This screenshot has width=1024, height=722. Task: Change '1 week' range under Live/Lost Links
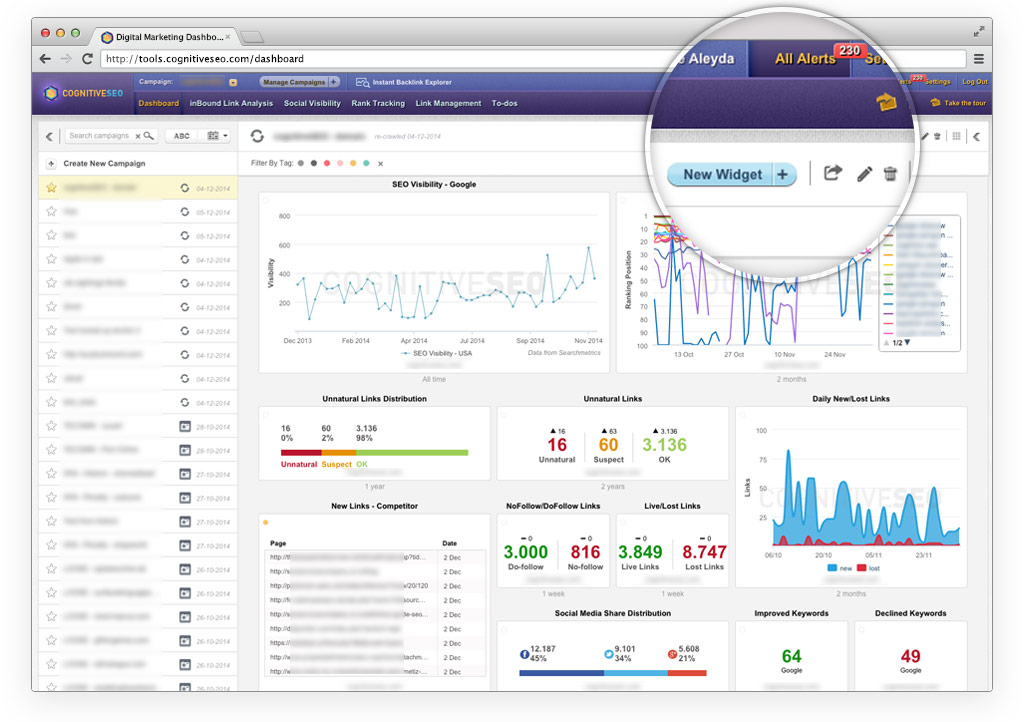tap(672, 593)
